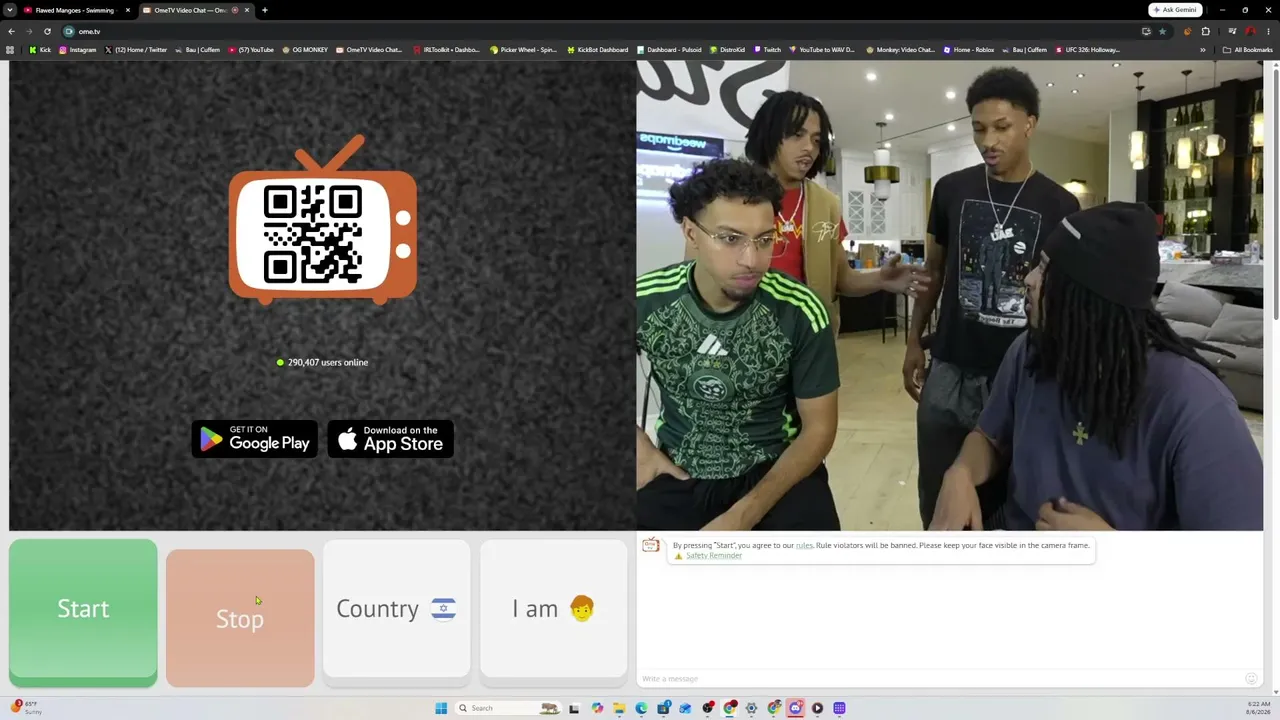Focus the Write a message field
The image size is (1280, 720).
tap(940, 679)
